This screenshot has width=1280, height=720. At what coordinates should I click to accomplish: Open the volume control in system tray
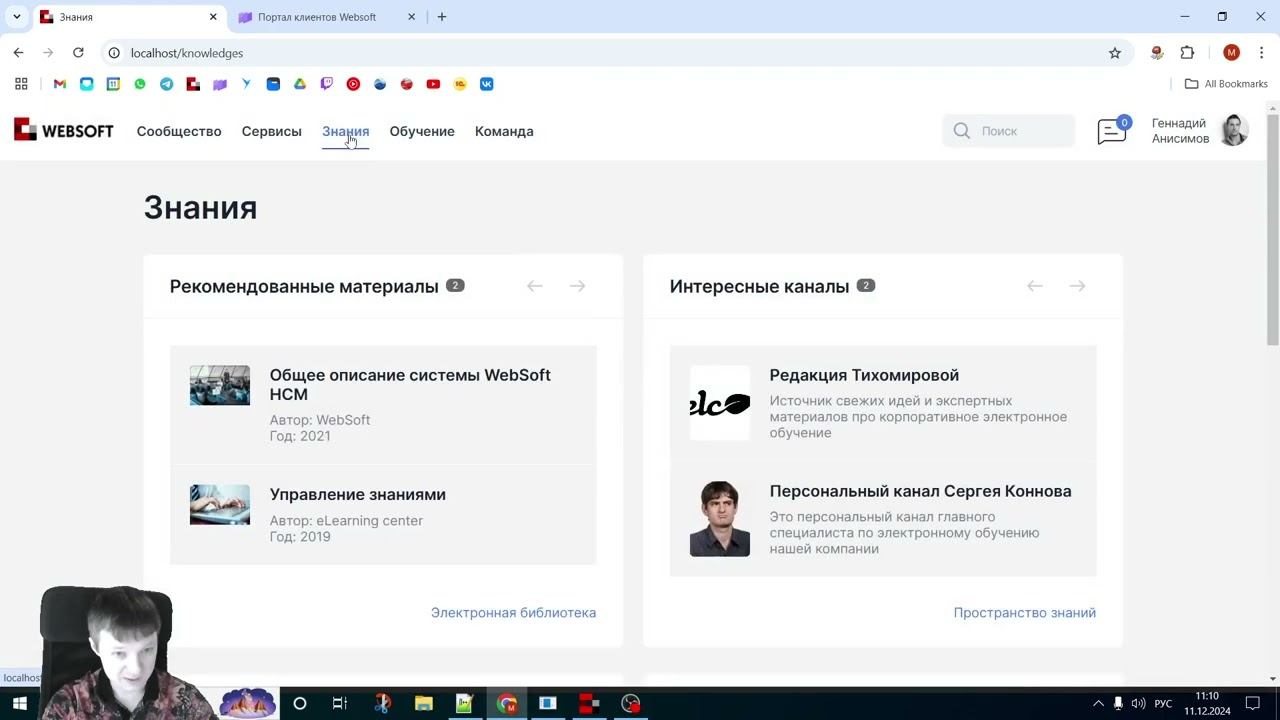(1139, 704)
